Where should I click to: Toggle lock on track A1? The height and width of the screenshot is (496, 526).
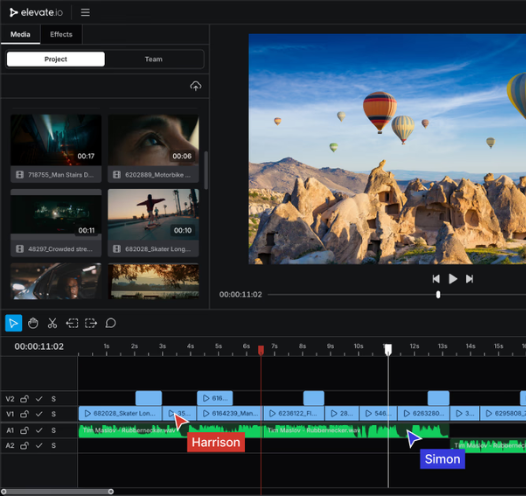[x=24, y=430]
